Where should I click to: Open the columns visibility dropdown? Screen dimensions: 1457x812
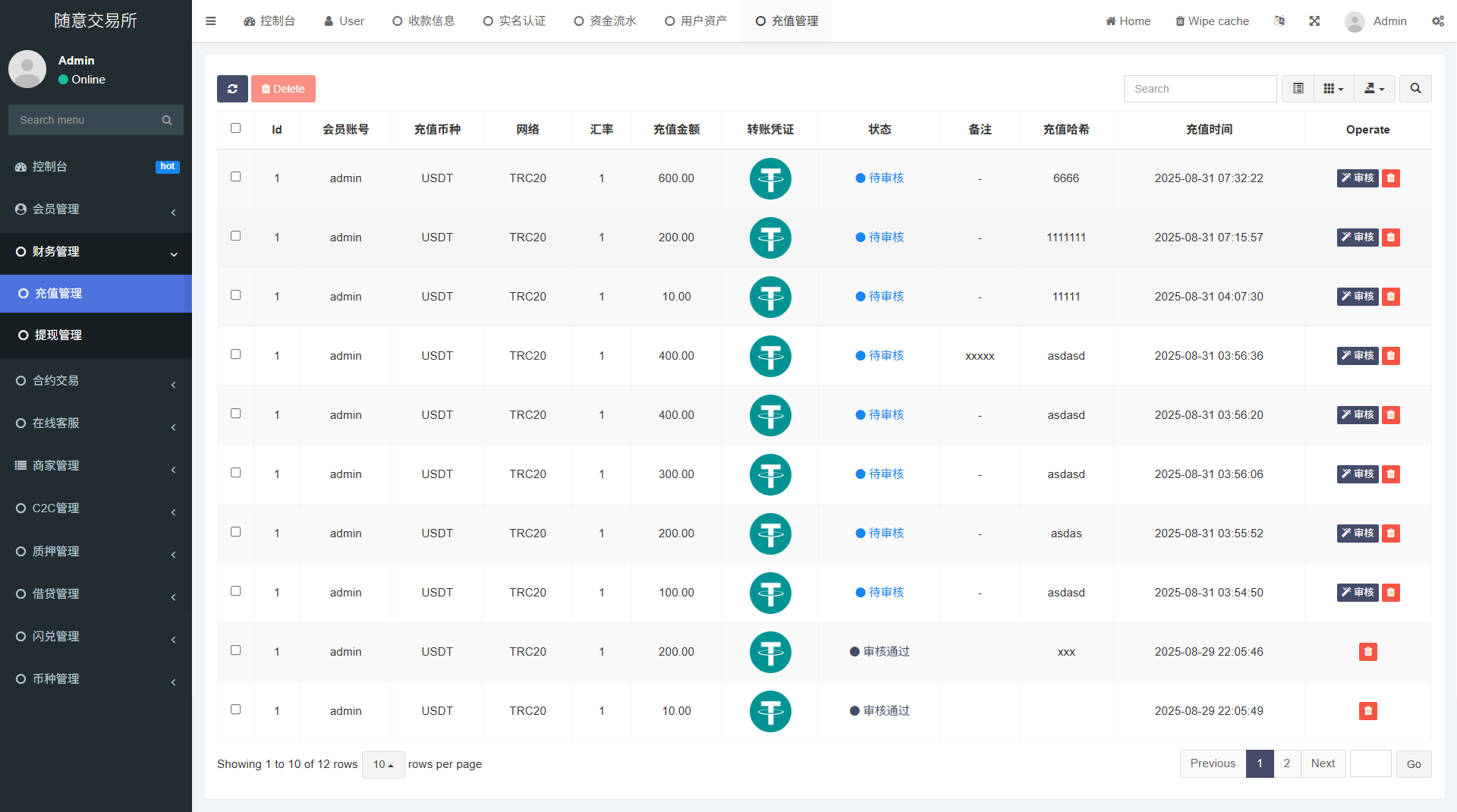tap(1333, 89)
